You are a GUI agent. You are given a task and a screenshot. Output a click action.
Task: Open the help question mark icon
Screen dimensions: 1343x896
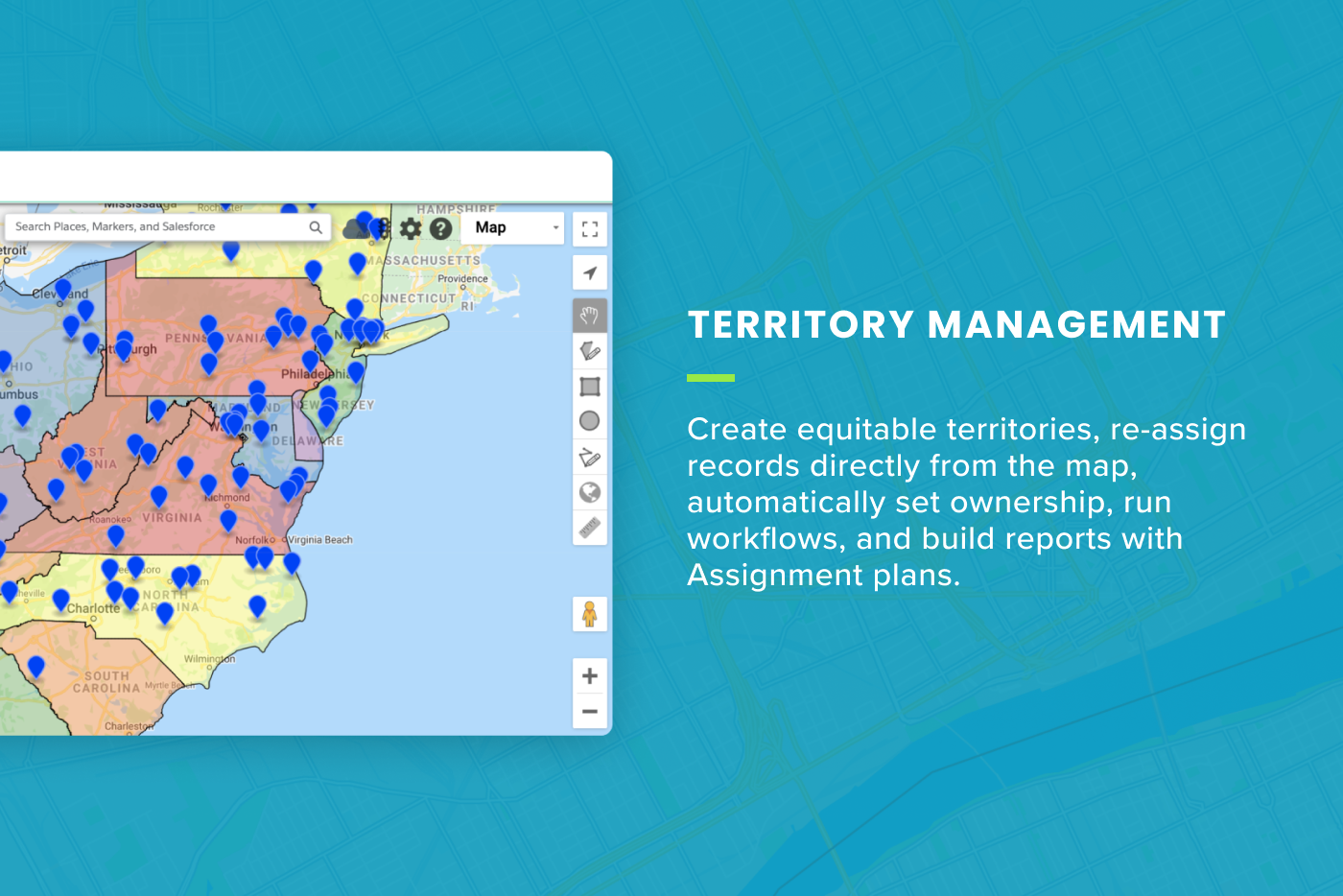(440, 228)
